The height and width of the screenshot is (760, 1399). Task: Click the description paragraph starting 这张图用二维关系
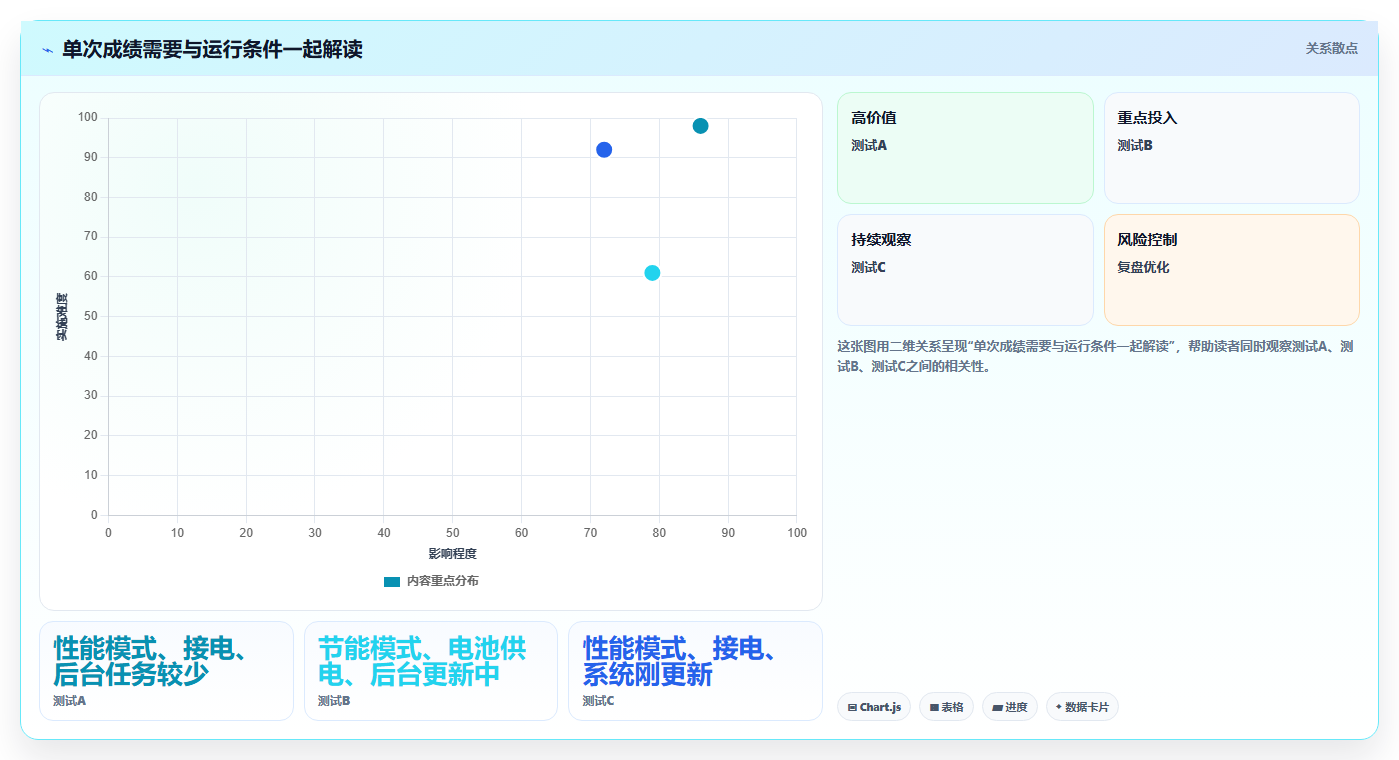(1096, 356)
